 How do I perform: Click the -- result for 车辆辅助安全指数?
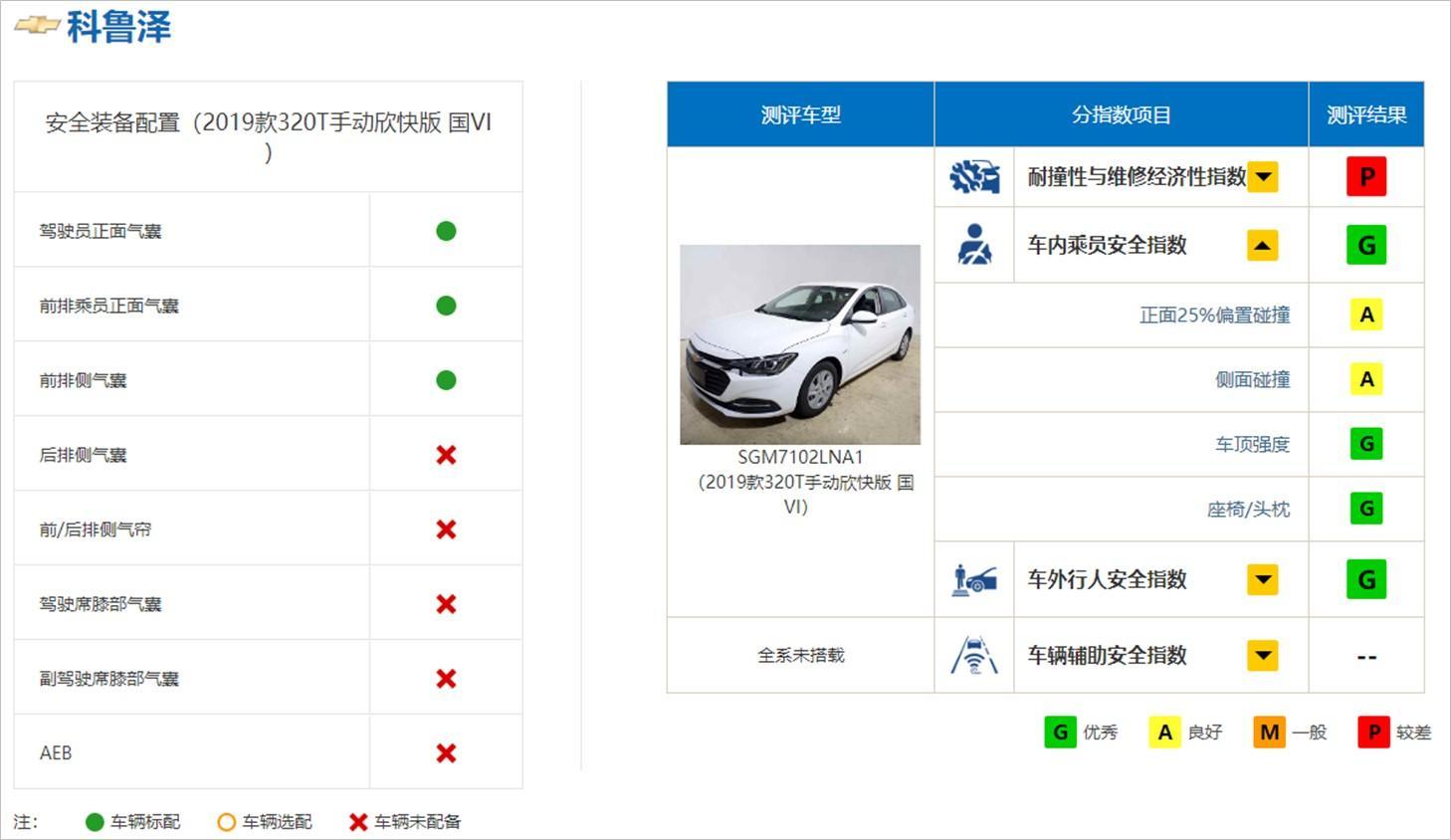coord(1366,657)
